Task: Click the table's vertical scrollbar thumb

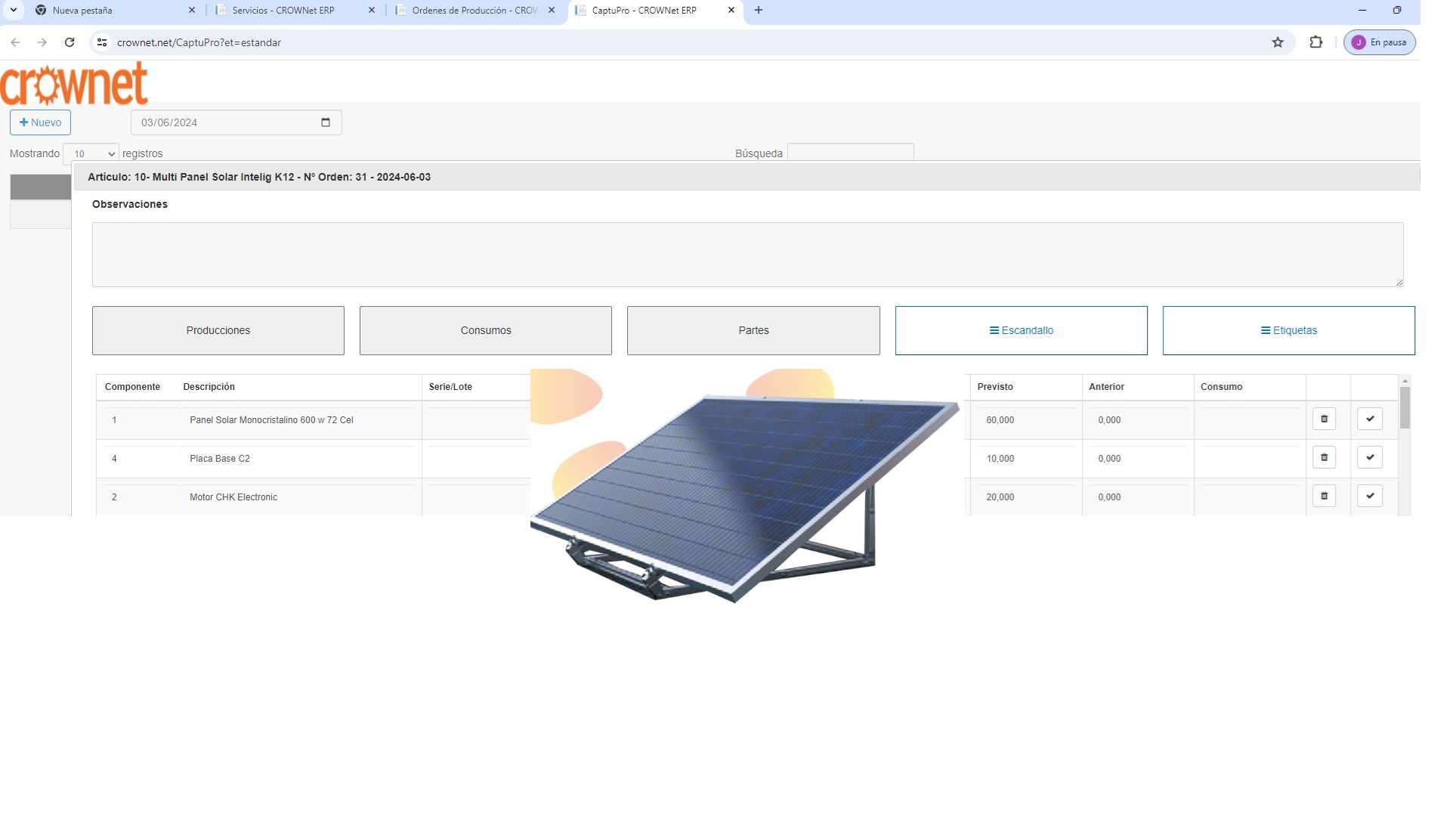Action: click(1405, 408)
